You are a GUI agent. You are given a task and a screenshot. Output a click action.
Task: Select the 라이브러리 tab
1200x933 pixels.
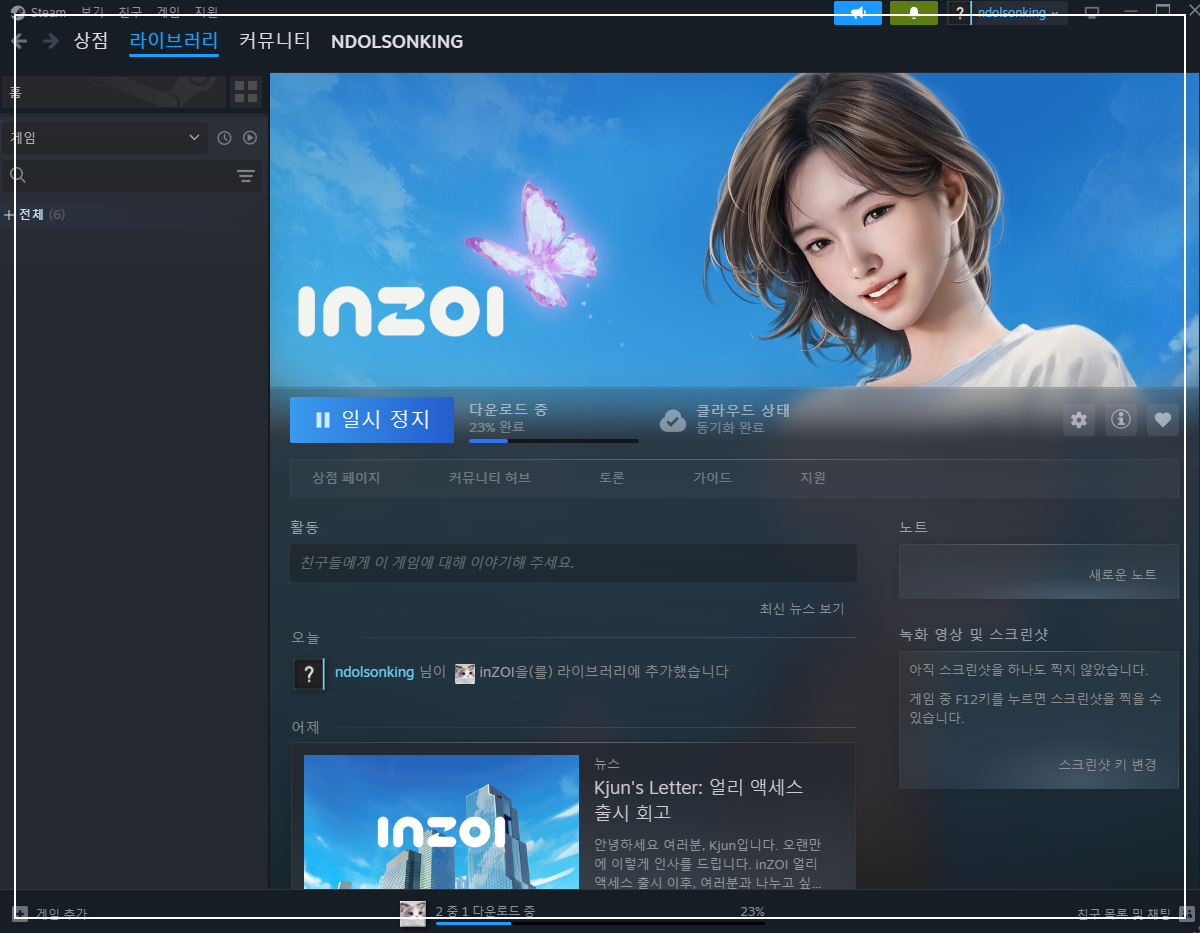point(174,41)
